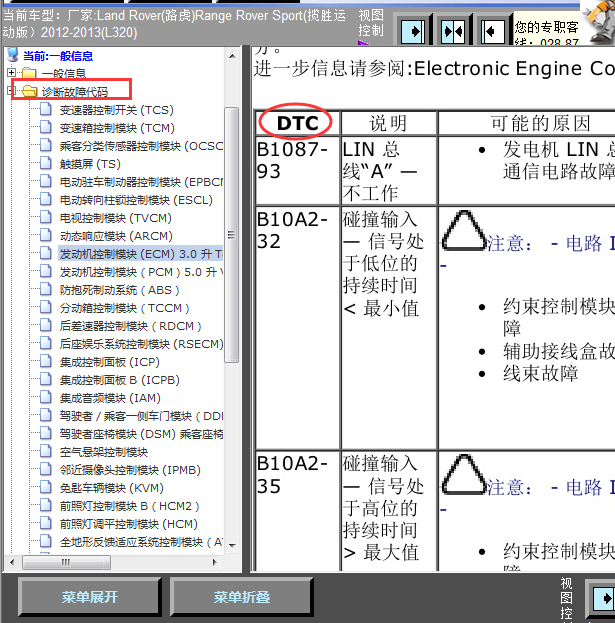Click page icon beside 变速器控制开关 (TCS)

click(46, 109)
